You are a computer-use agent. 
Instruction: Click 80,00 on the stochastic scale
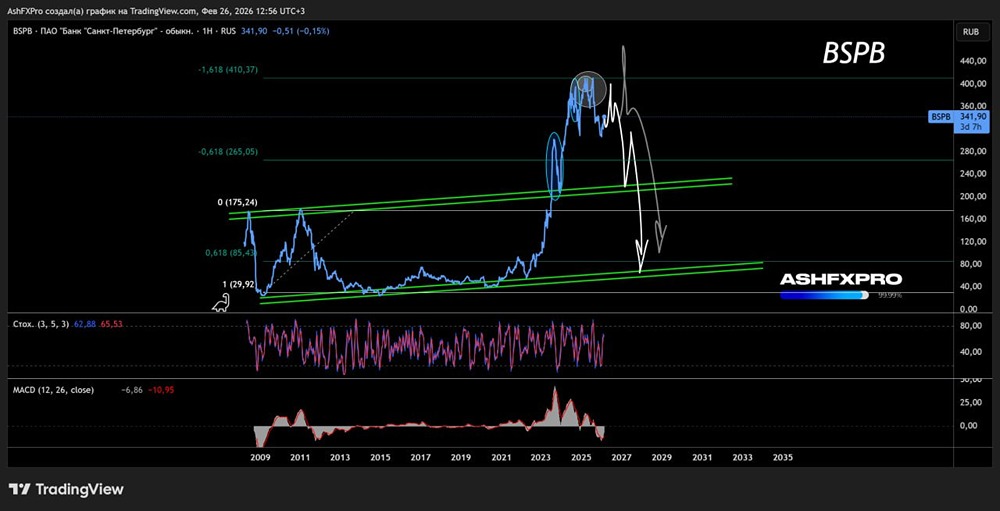[x=970, y=326]
